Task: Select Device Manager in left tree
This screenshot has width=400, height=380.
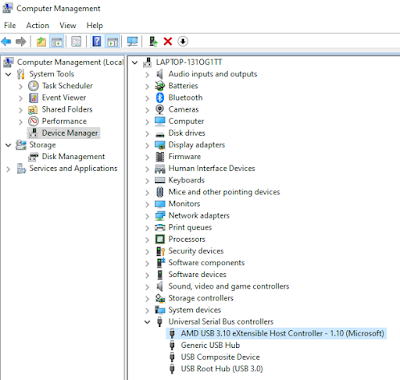Action: pos(70,133)
